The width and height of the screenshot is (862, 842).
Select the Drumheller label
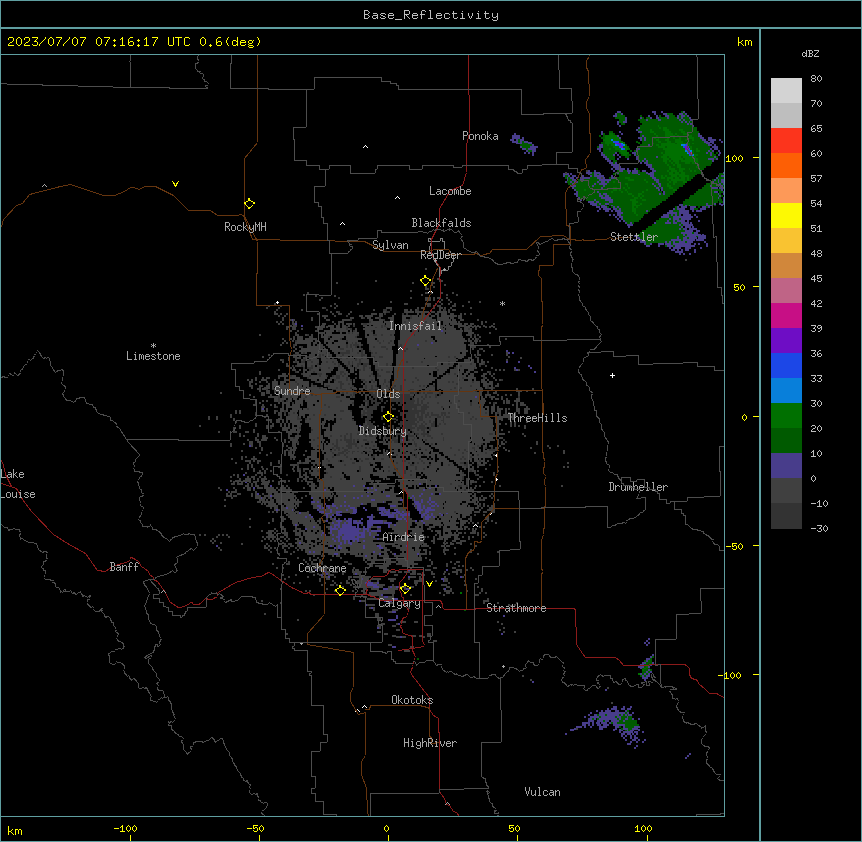[638, 487]
